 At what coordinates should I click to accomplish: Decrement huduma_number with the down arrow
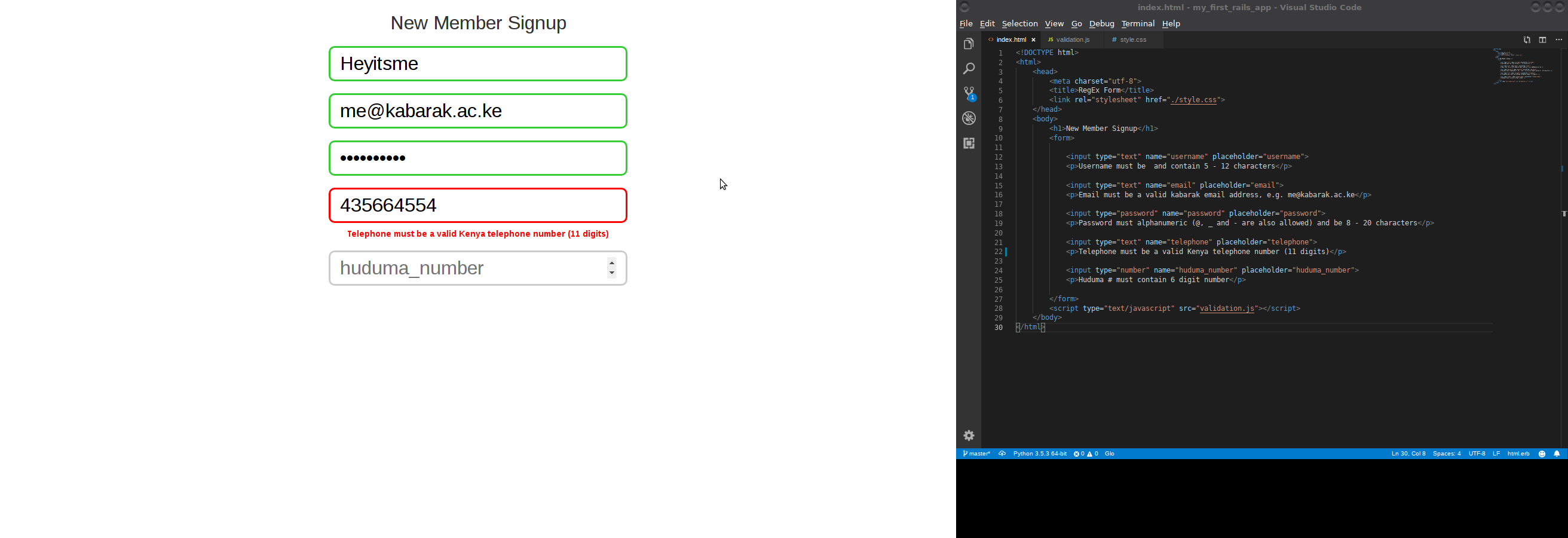[x=612, y=273]
